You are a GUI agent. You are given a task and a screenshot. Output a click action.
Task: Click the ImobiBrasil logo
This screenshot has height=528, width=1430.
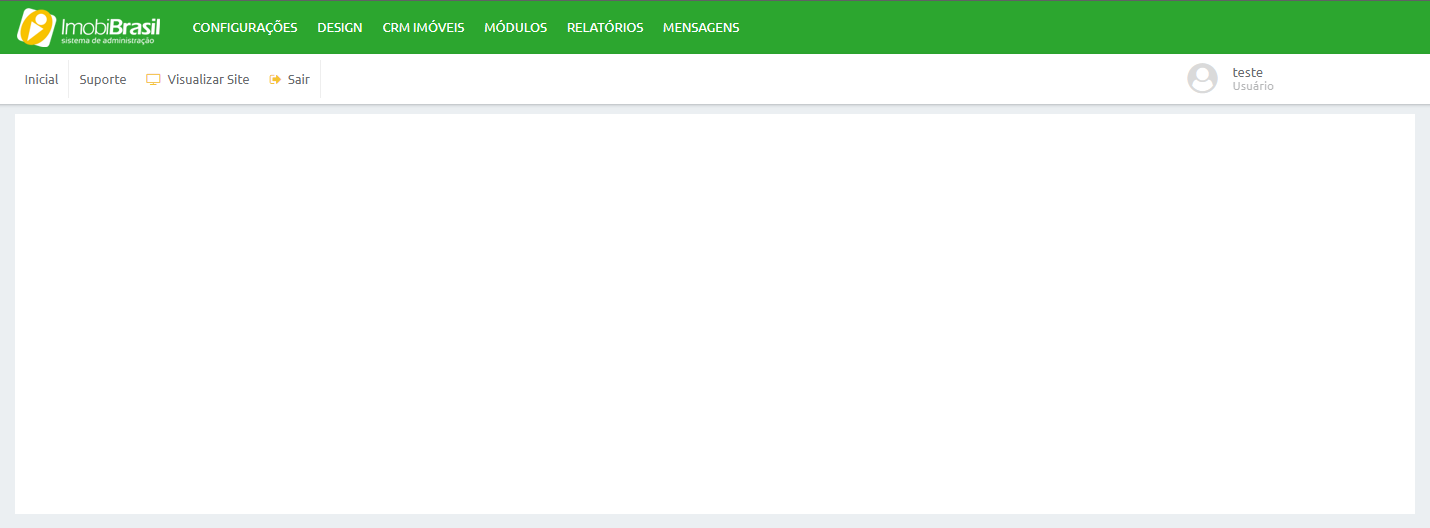click(x=89, y=28)
